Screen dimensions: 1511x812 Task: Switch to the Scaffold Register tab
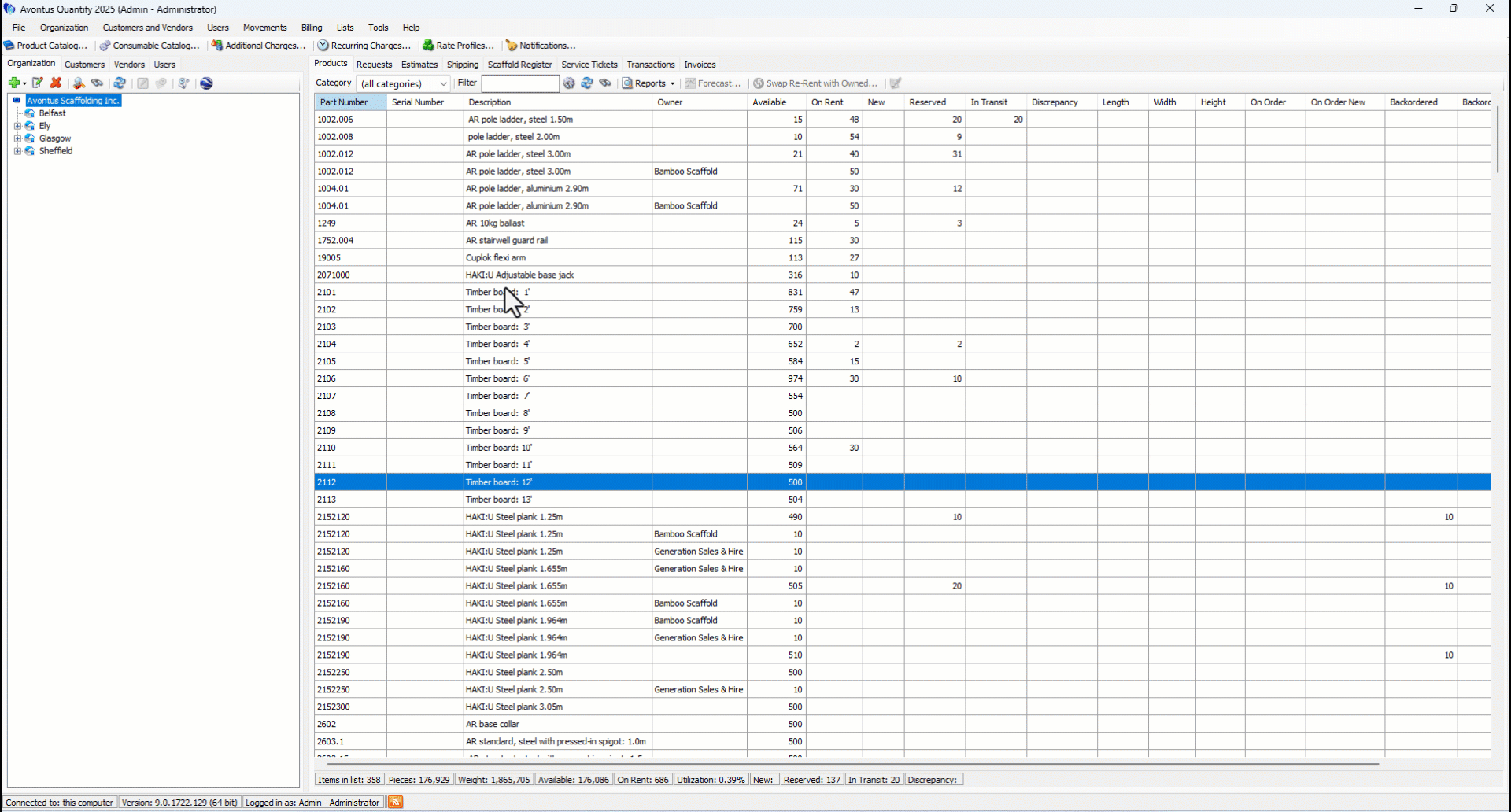tap(519, 65)
